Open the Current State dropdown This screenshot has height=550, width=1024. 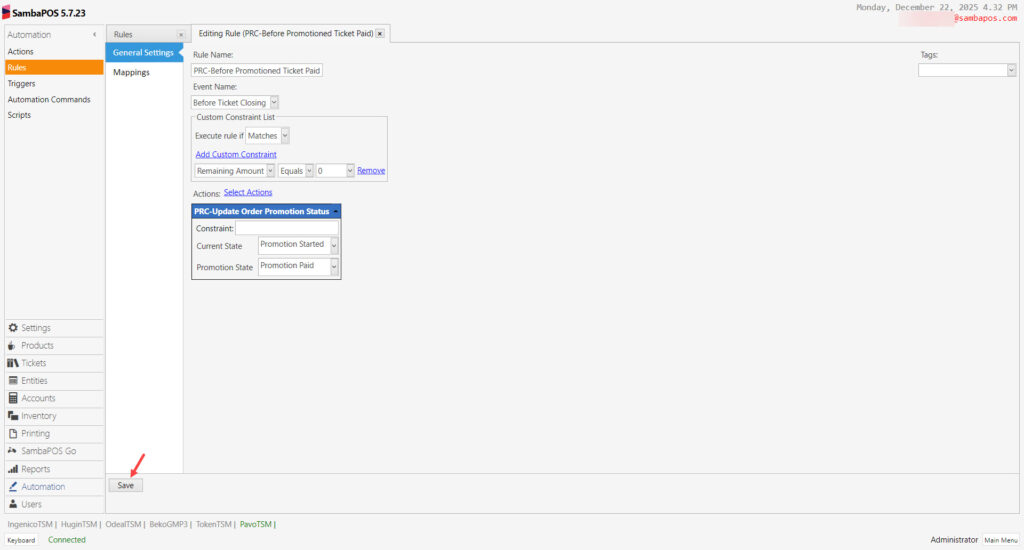(x=334, y=245)
